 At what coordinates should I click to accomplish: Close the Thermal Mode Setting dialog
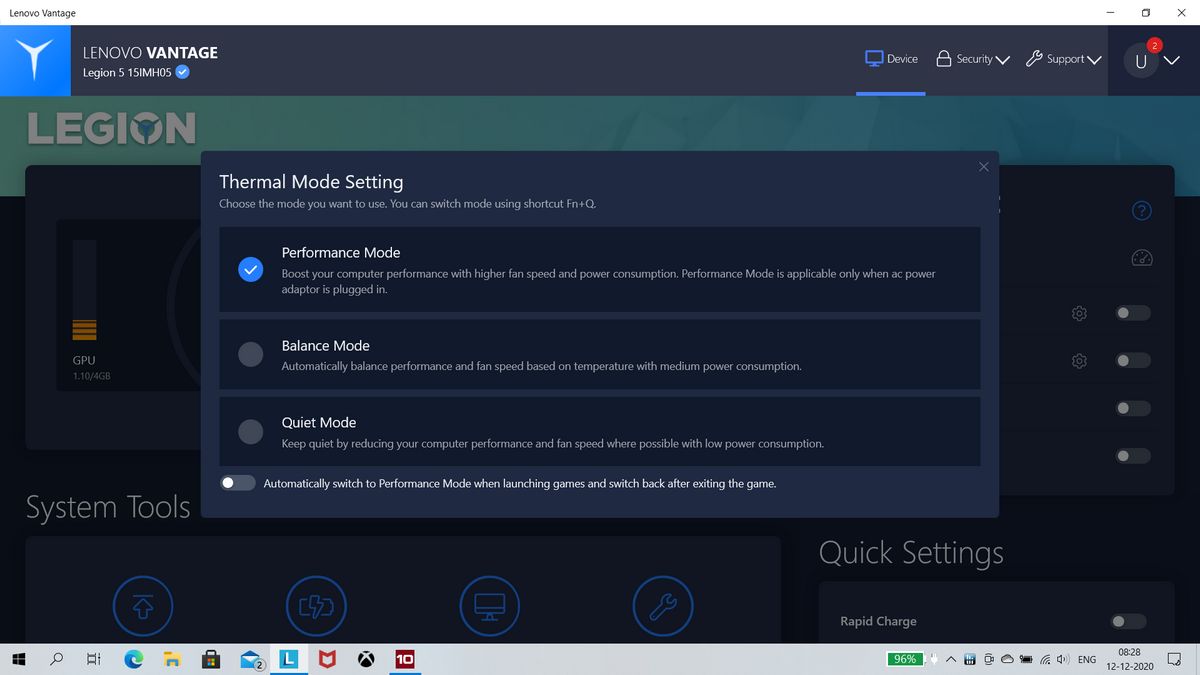click(983, 167)
